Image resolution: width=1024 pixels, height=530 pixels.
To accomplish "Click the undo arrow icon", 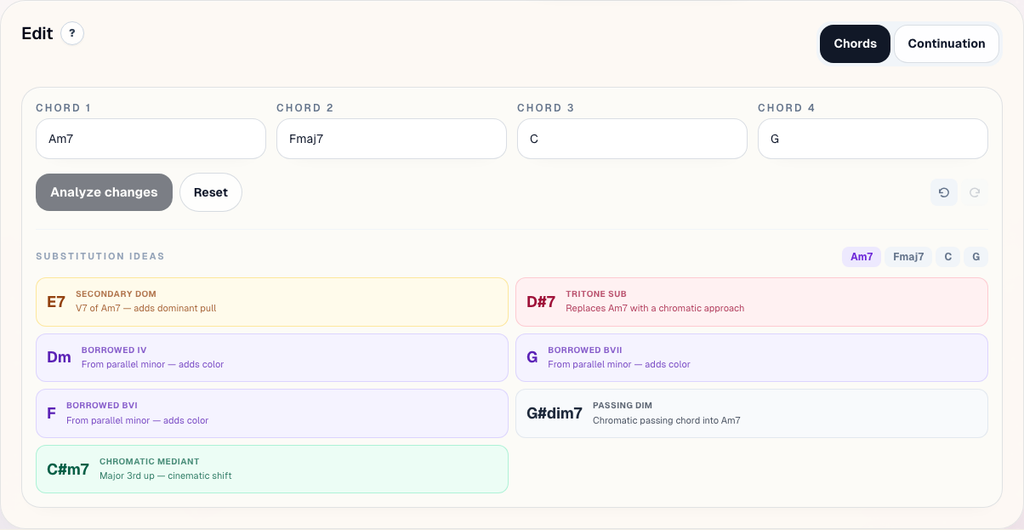I will coord(944,193).
